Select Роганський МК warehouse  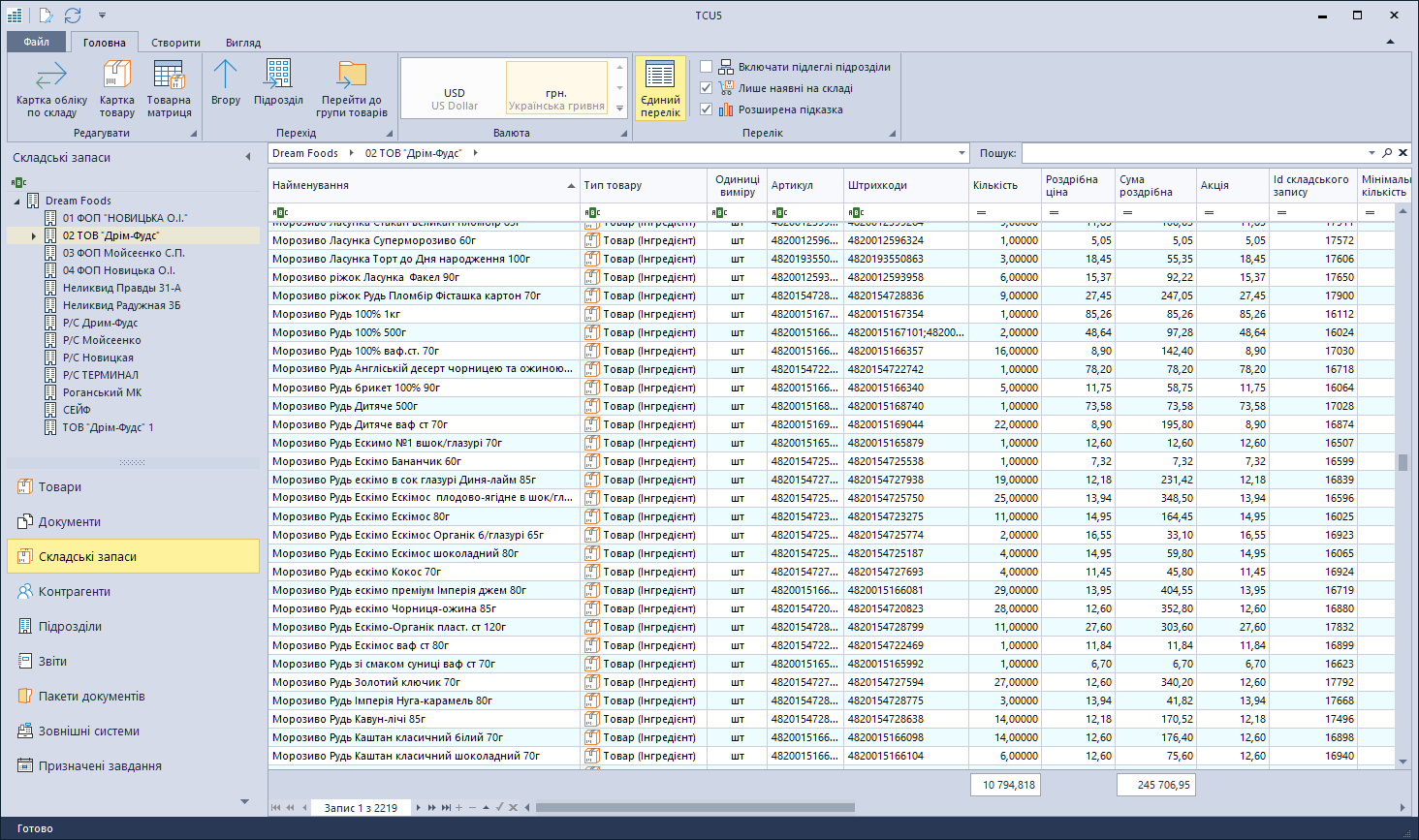coord(102,392)
